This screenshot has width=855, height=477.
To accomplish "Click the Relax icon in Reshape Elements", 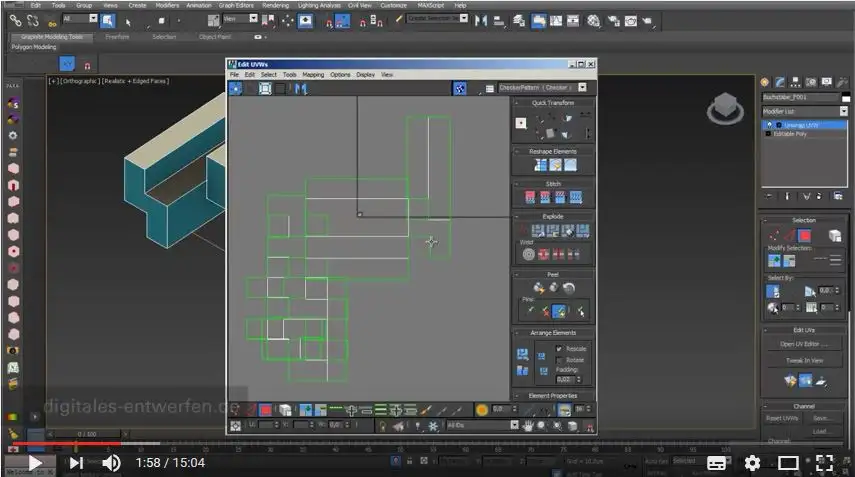I will click(x=555, y=165).
